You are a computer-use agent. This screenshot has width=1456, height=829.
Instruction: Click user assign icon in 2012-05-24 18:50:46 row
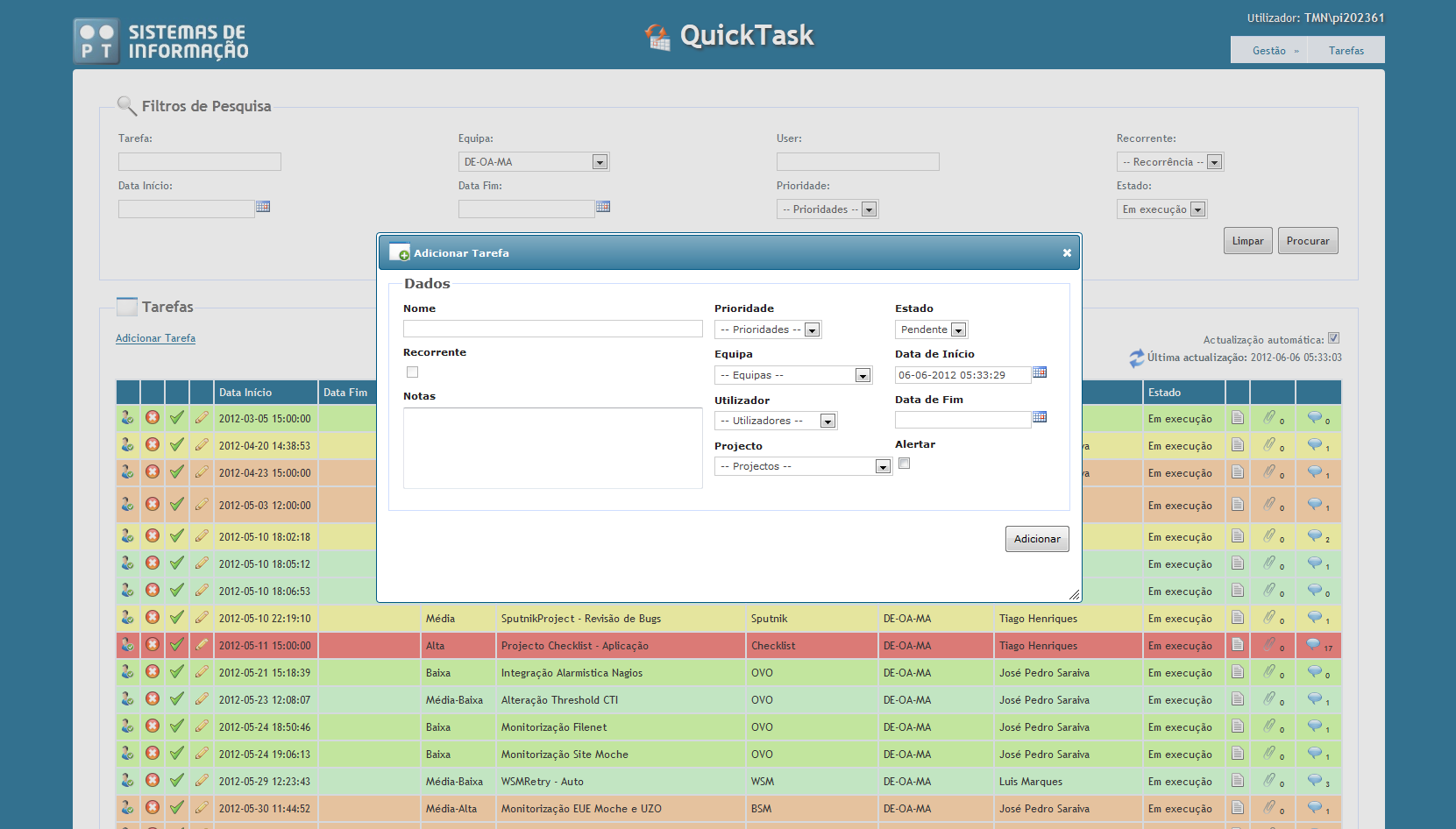pyautogui.click(x=128, y=726)
